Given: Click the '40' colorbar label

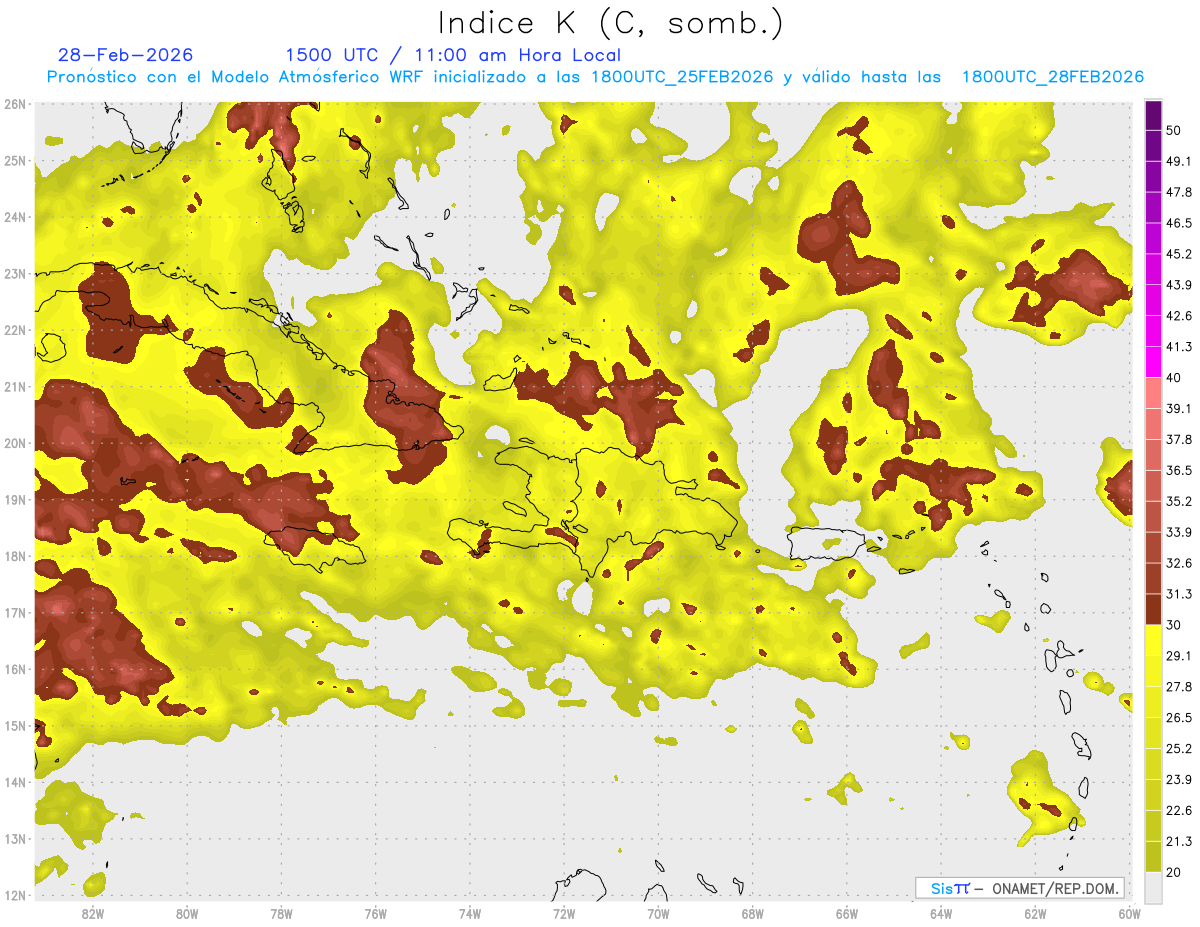Looking at the screenshot, I should (1174, 378).
